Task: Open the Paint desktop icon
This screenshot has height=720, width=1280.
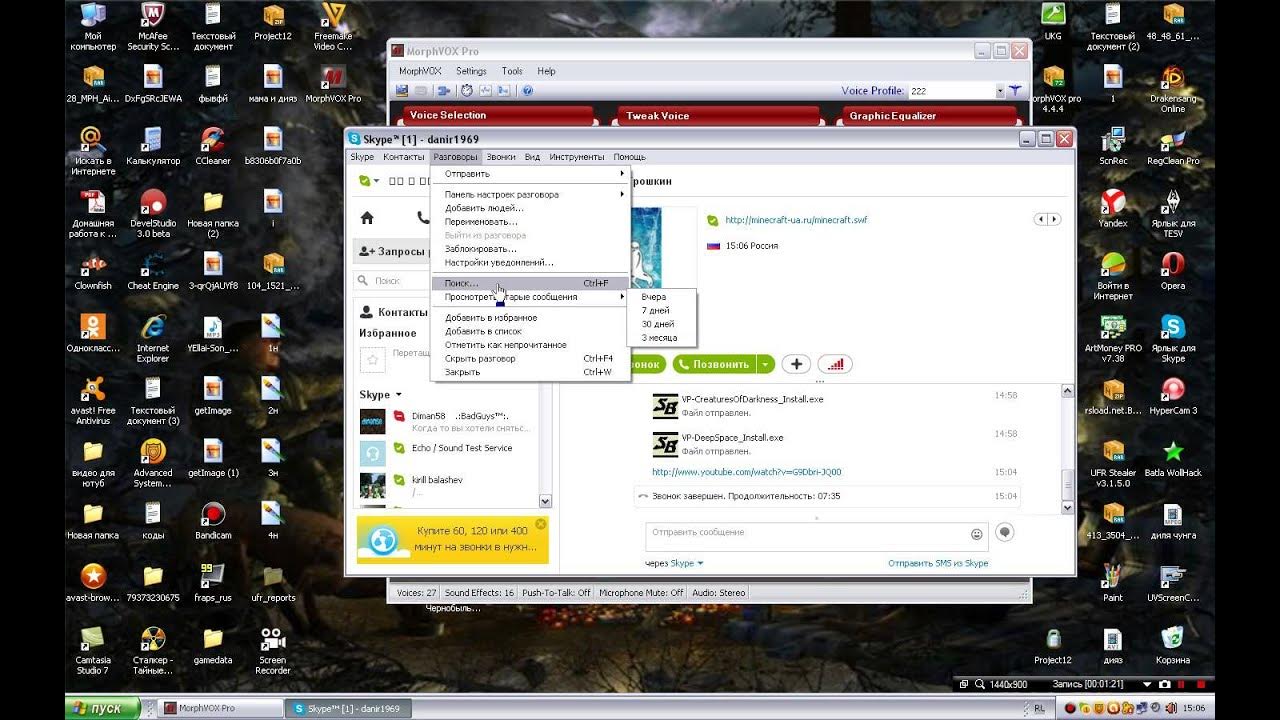Action: tap(1113, 583)
